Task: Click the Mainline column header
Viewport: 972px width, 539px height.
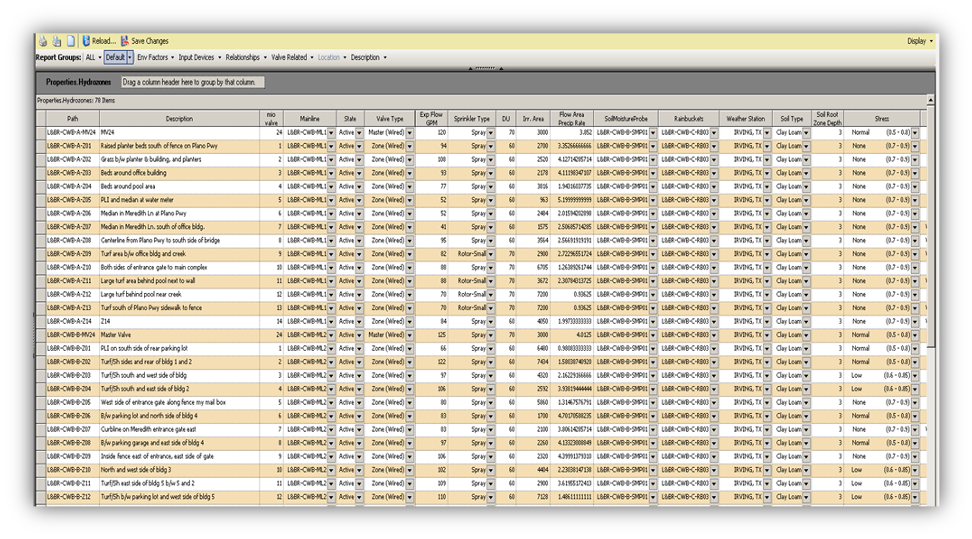Action: tap(310, 118)
